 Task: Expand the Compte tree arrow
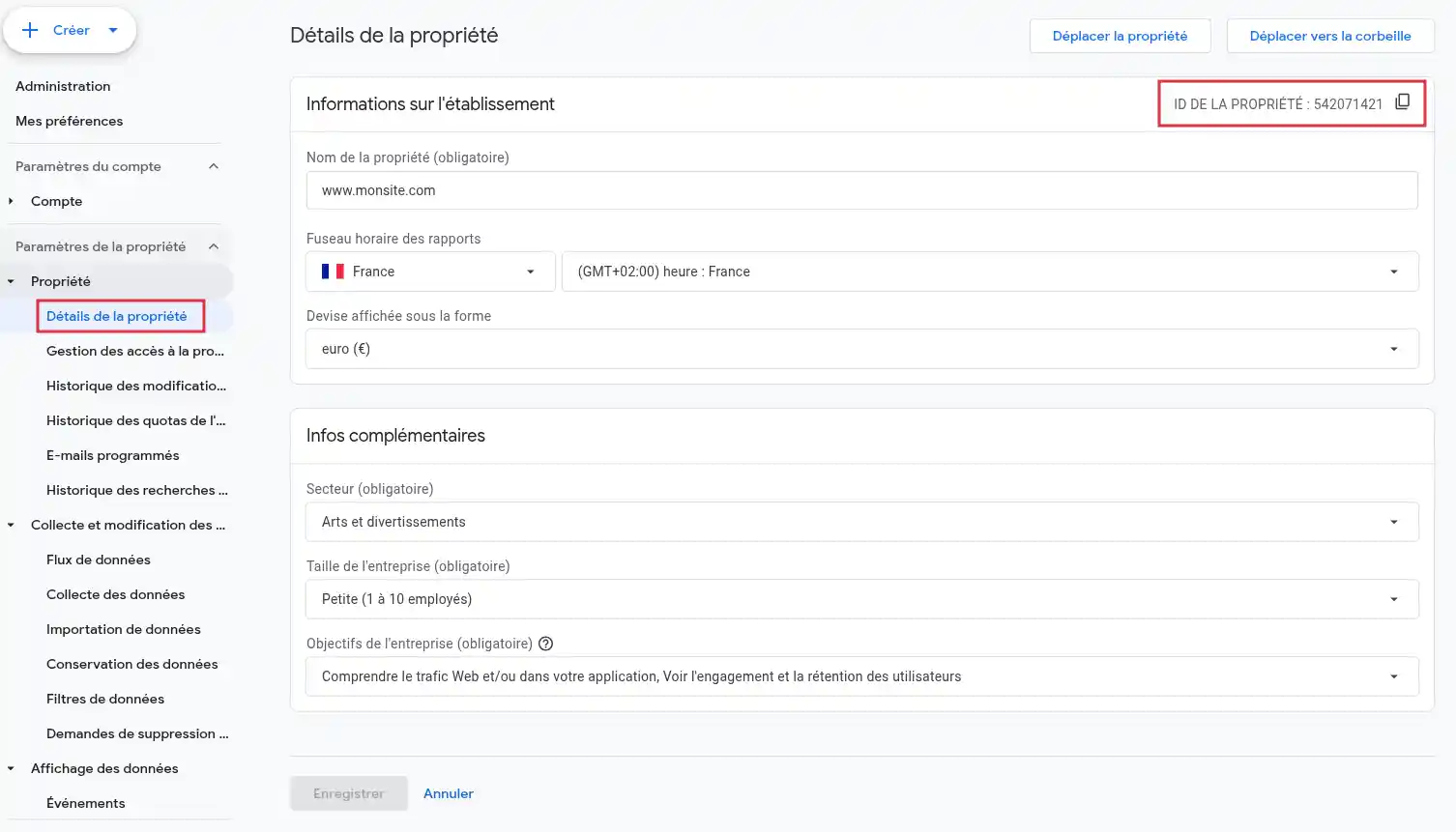pyautogui.click(x=11, y=201)
